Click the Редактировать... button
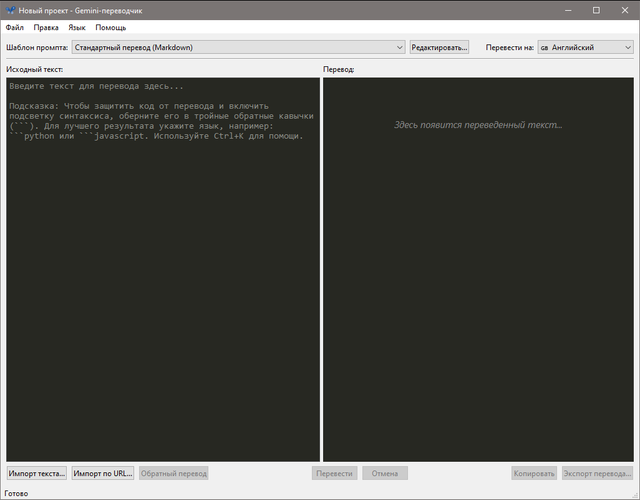 [439, 47]
